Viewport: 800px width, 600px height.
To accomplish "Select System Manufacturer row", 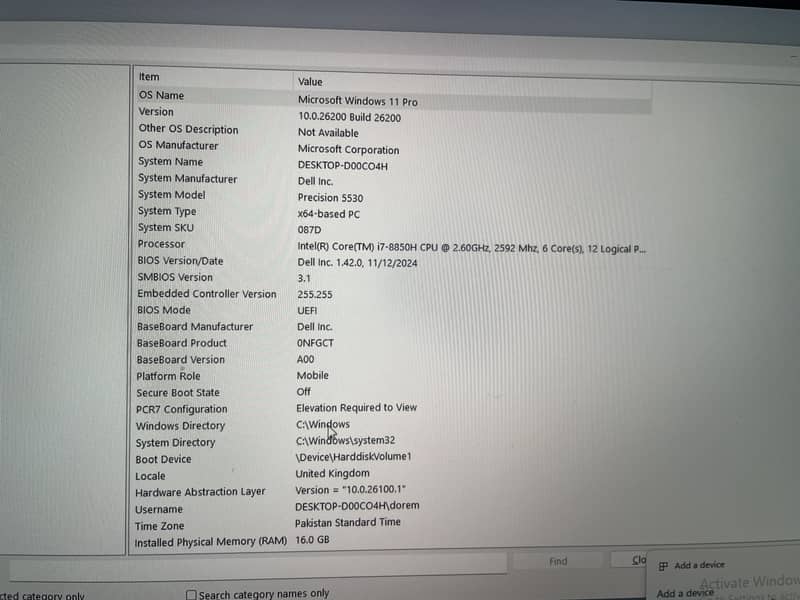I will click(187, 179).
